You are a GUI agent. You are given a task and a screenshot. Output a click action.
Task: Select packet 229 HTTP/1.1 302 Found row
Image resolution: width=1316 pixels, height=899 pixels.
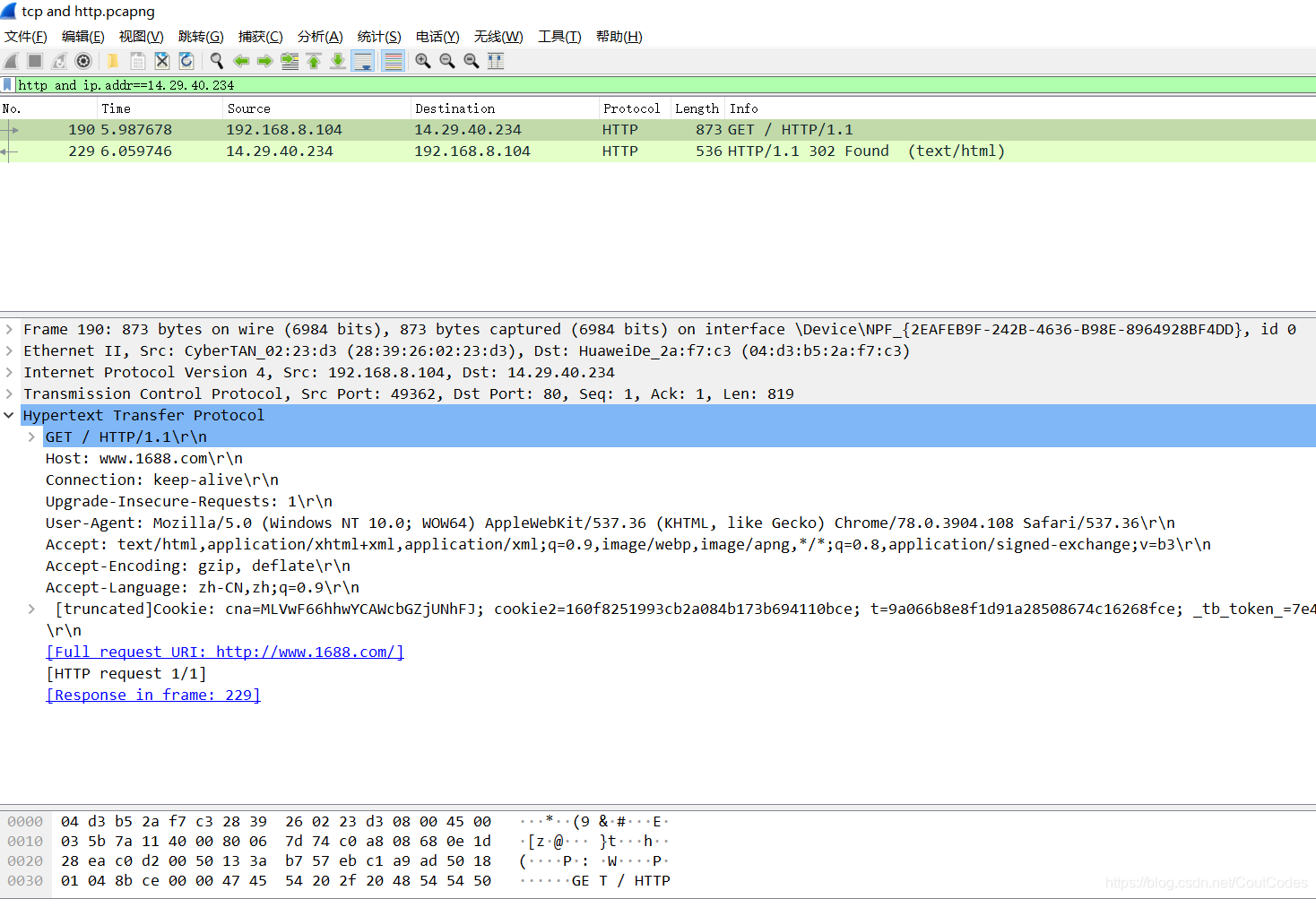(x=658, y=151)
